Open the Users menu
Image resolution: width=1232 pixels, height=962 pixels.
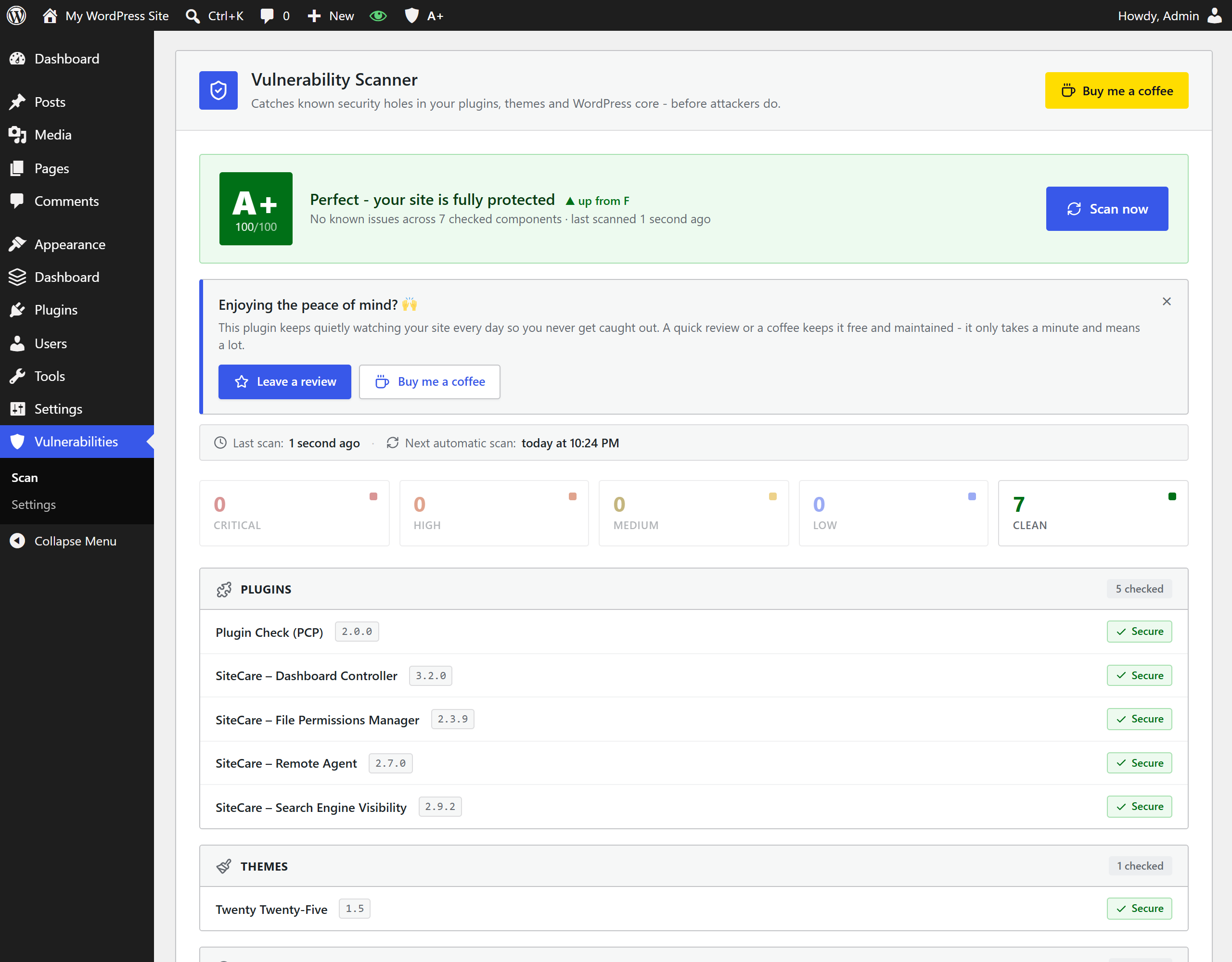pyautogui.click(x=77, y=343)
